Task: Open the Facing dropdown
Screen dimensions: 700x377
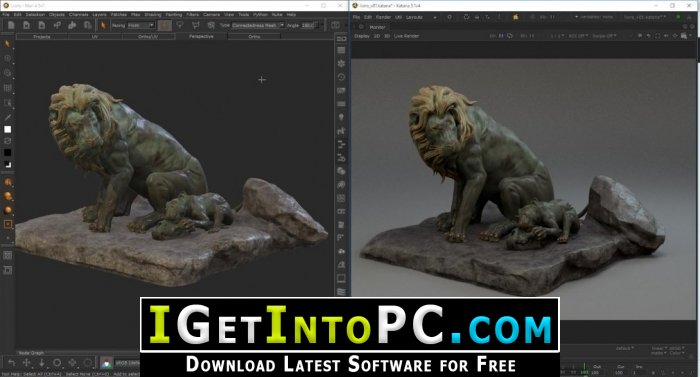Action: pos(141,25)
